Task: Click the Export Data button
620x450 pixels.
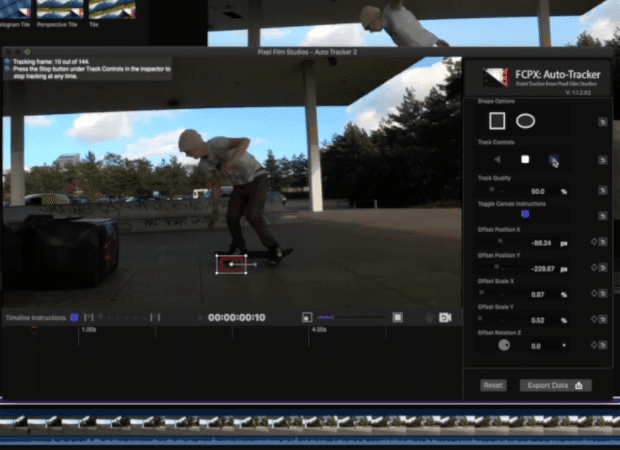Action: (556, 385)
